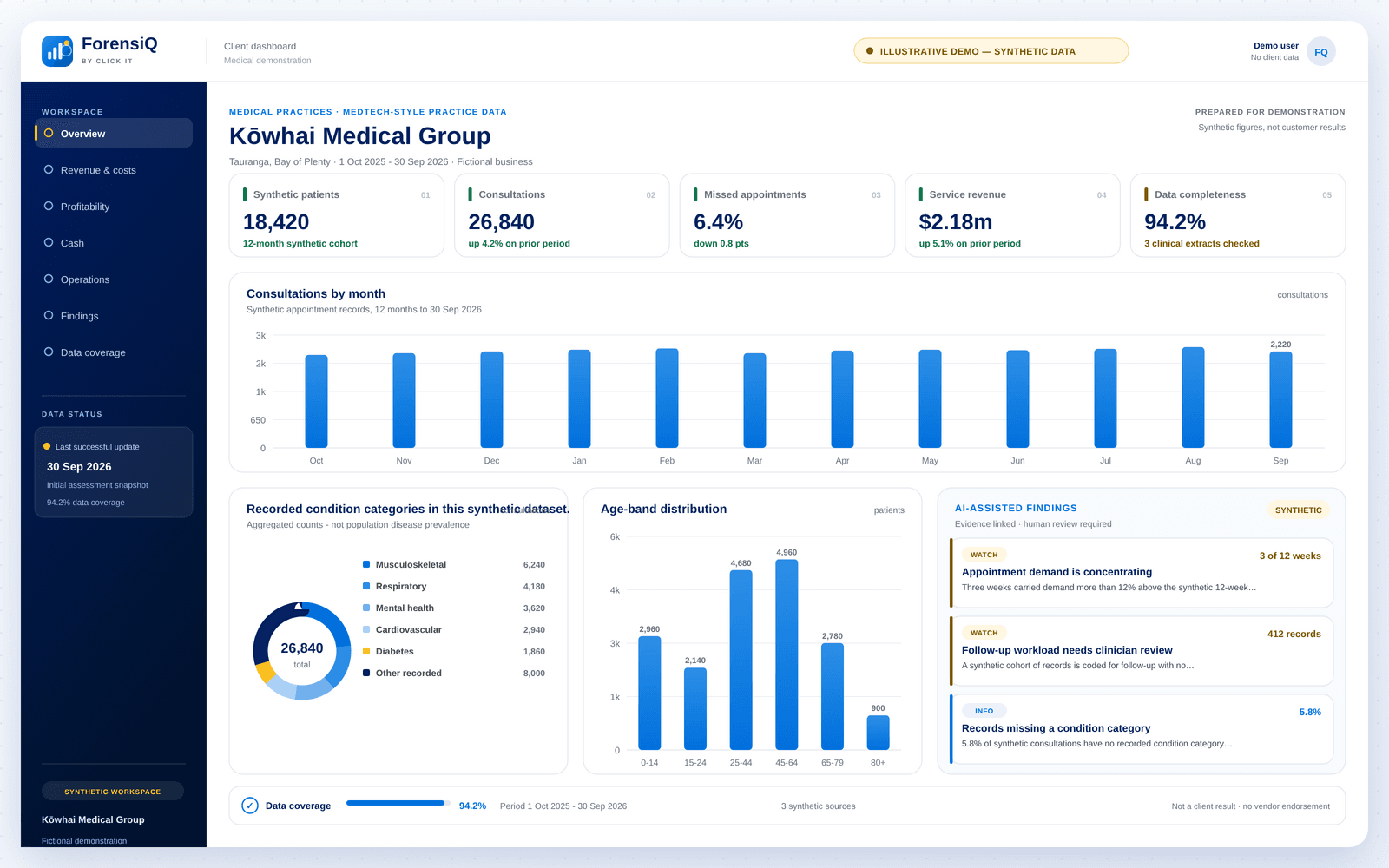Click the 26,840 total donut chart
1389x868 pixels.
(x=302, y=651)
